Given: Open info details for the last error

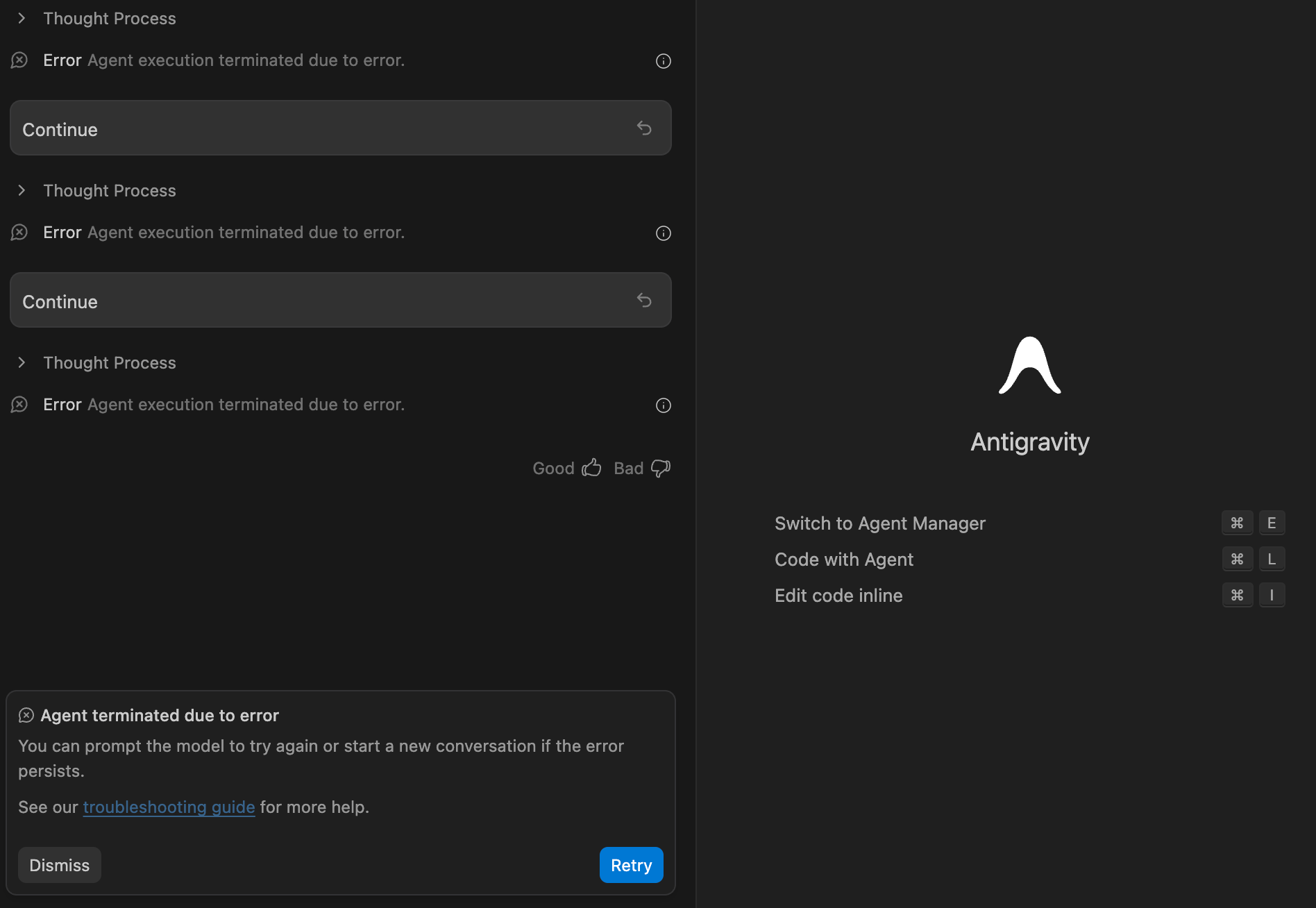Looking at the screenshot, I should point(663,405).
